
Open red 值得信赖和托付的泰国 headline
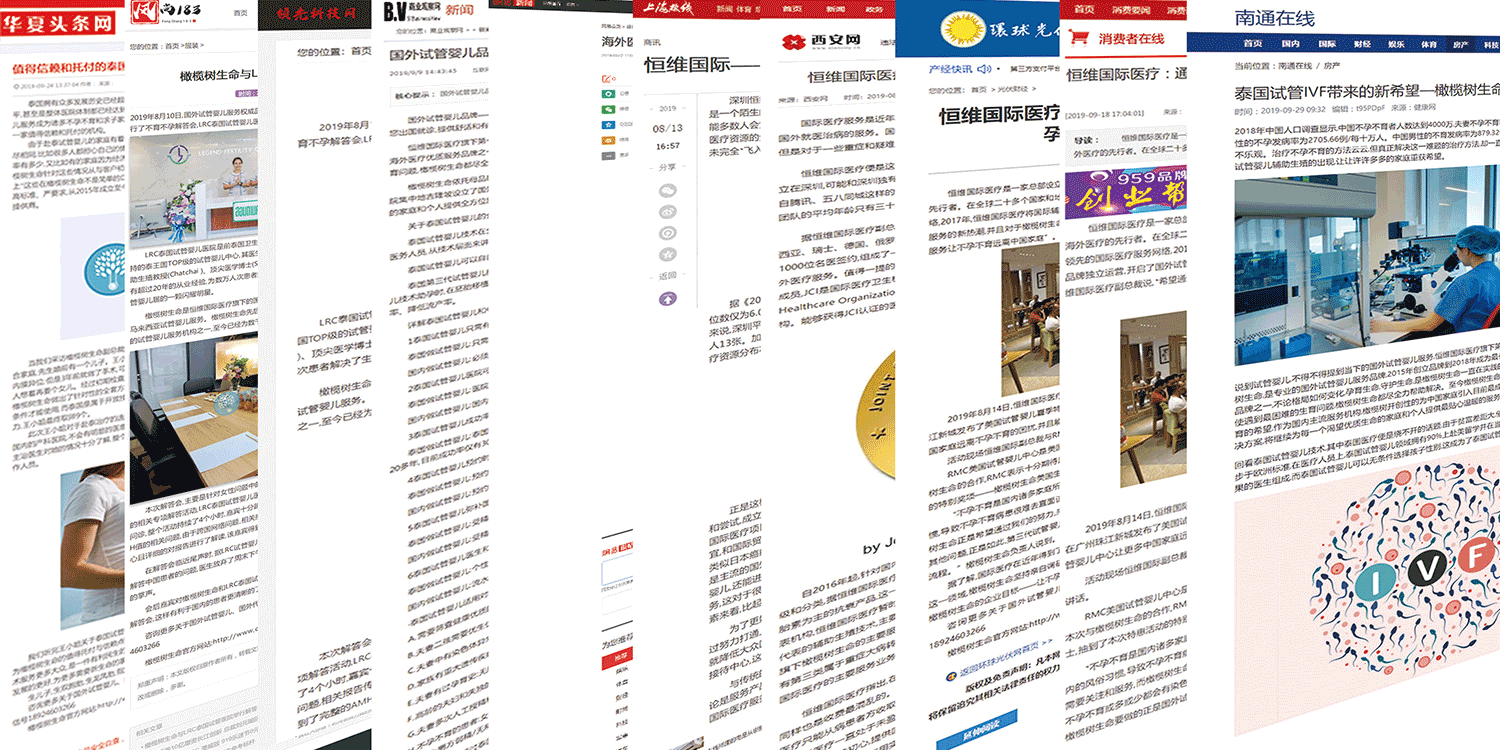68,68
